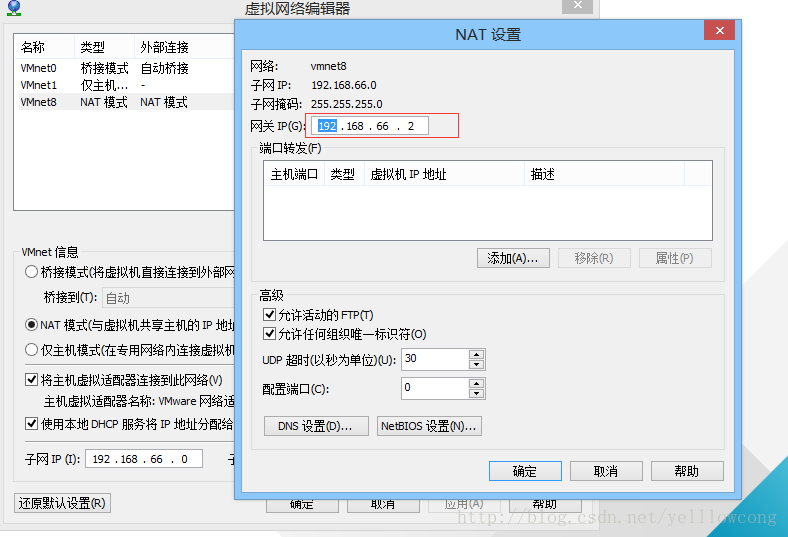Click the 添加(A)... button
This screenshot has width=788, height=537.
point(513,258)
